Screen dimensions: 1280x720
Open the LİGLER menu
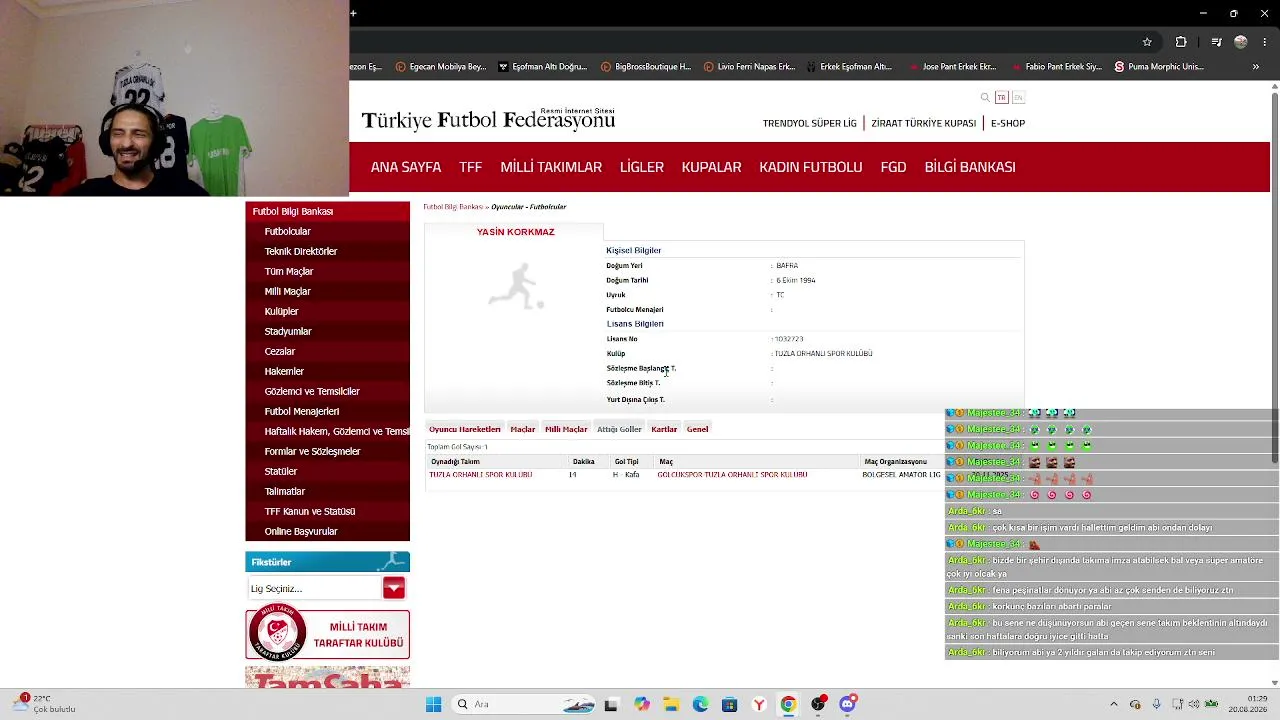[x=642, y=167]
